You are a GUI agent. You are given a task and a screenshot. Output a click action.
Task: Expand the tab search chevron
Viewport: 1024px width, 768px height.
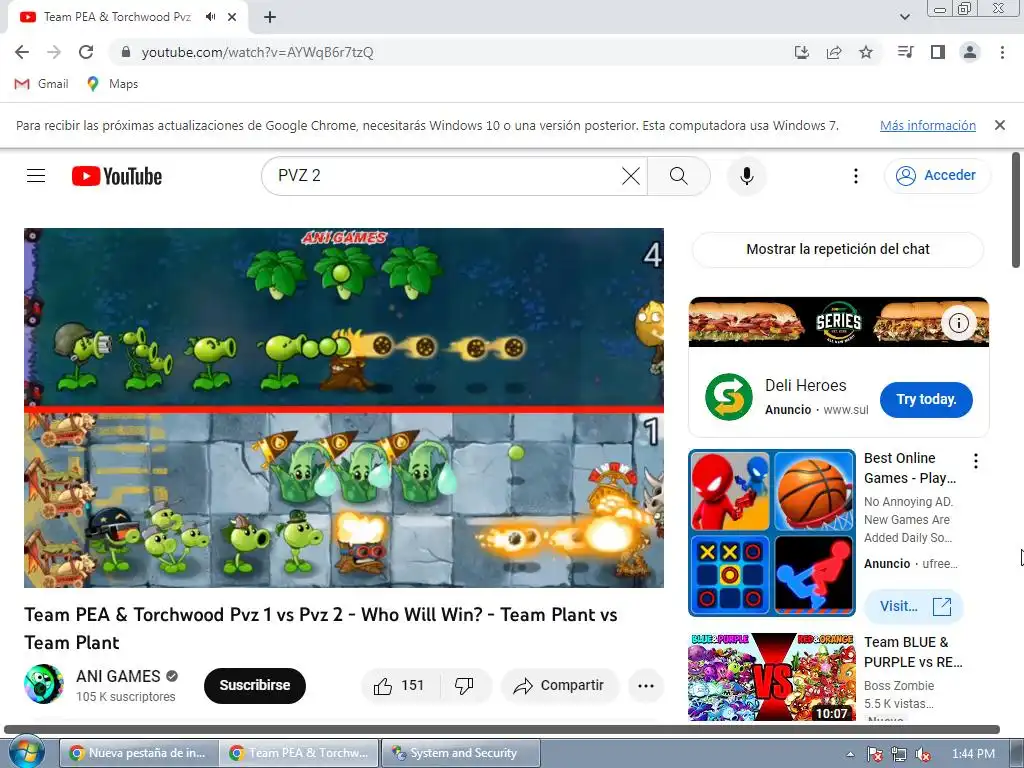pyautogui.click(x=904, y=17)
